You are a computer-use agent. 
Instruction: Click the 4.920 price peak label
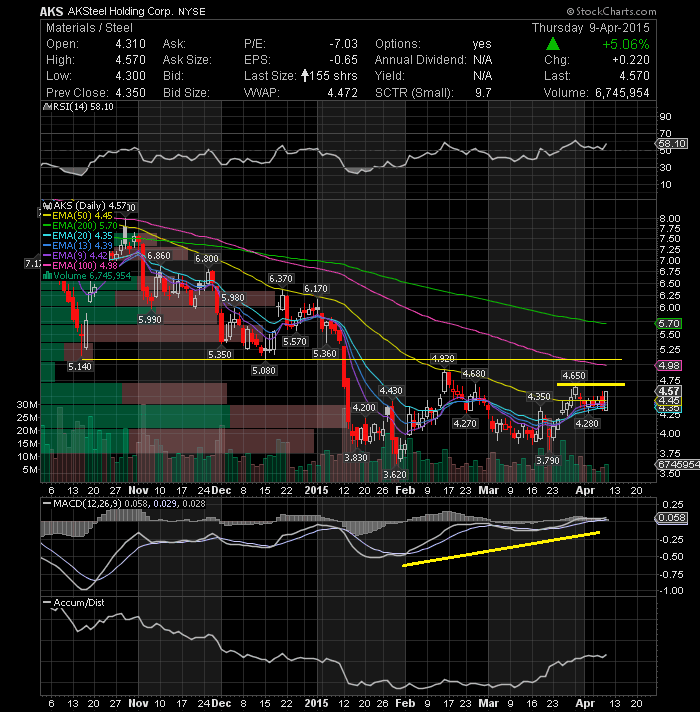443,358
